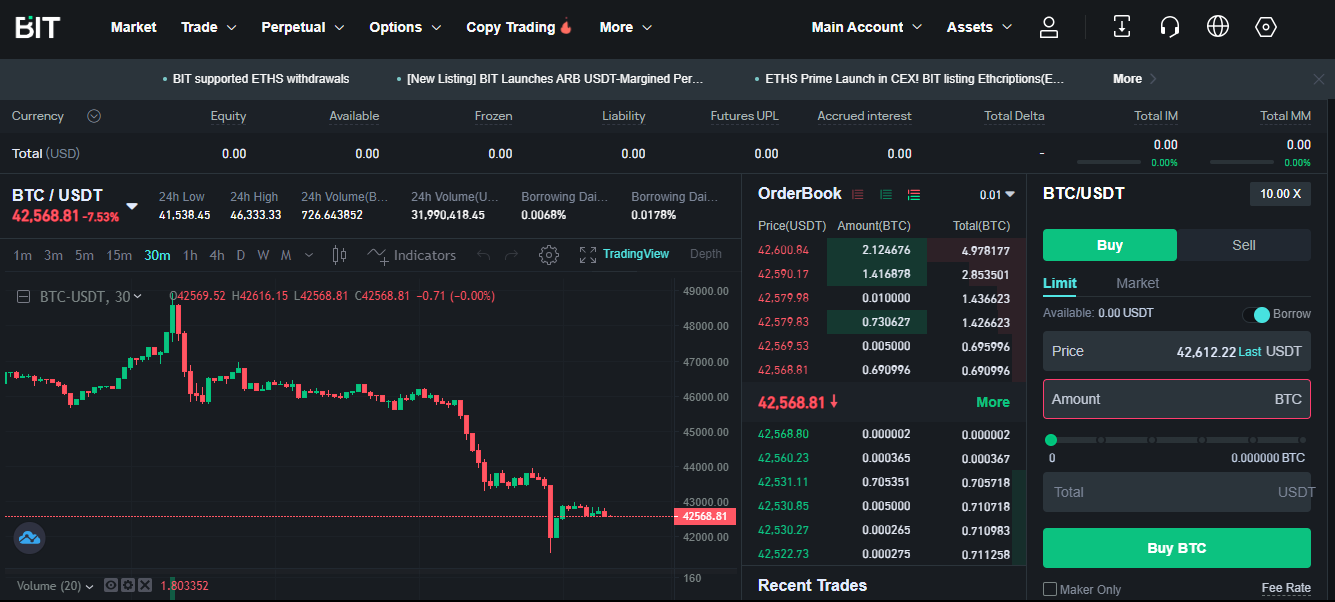
Task: Click the Total USDT input field
Action: [1177, 492]
